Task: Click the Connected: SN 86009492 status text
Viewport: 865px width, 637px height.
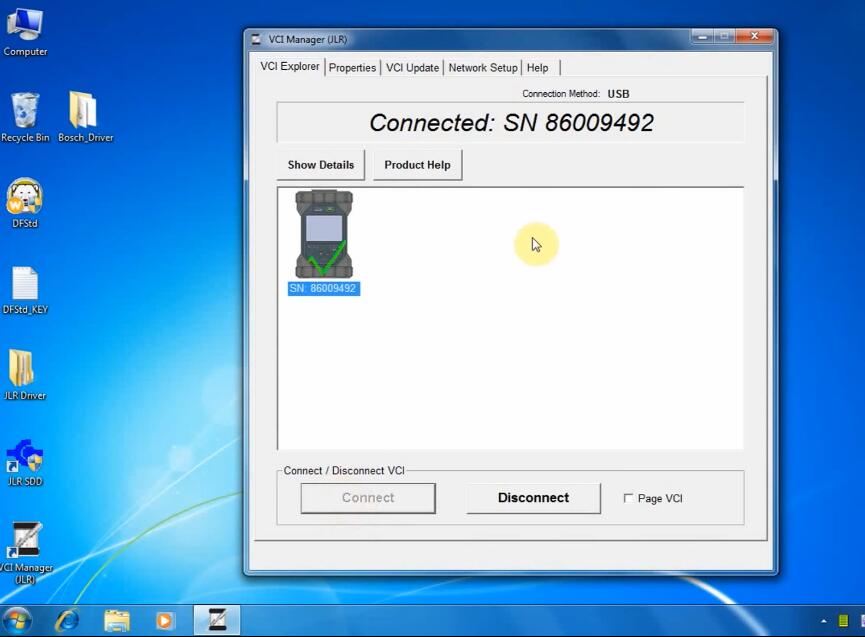Action: tap(511, 122)
